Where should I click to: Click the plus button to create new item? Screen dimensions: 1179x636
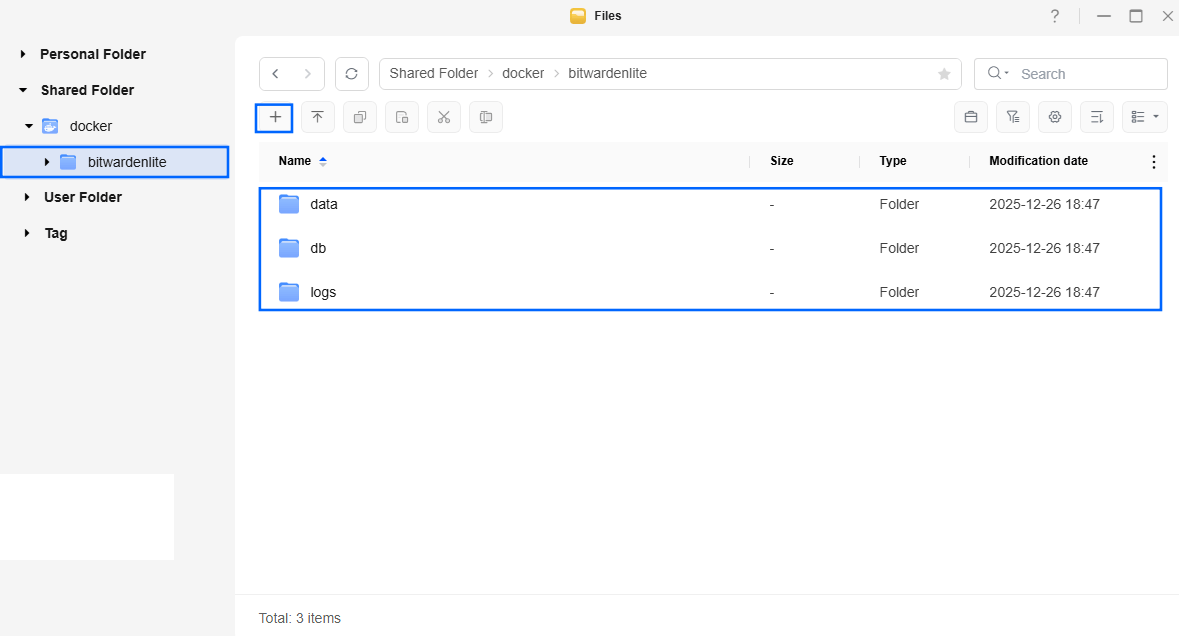tap(275, 117)
